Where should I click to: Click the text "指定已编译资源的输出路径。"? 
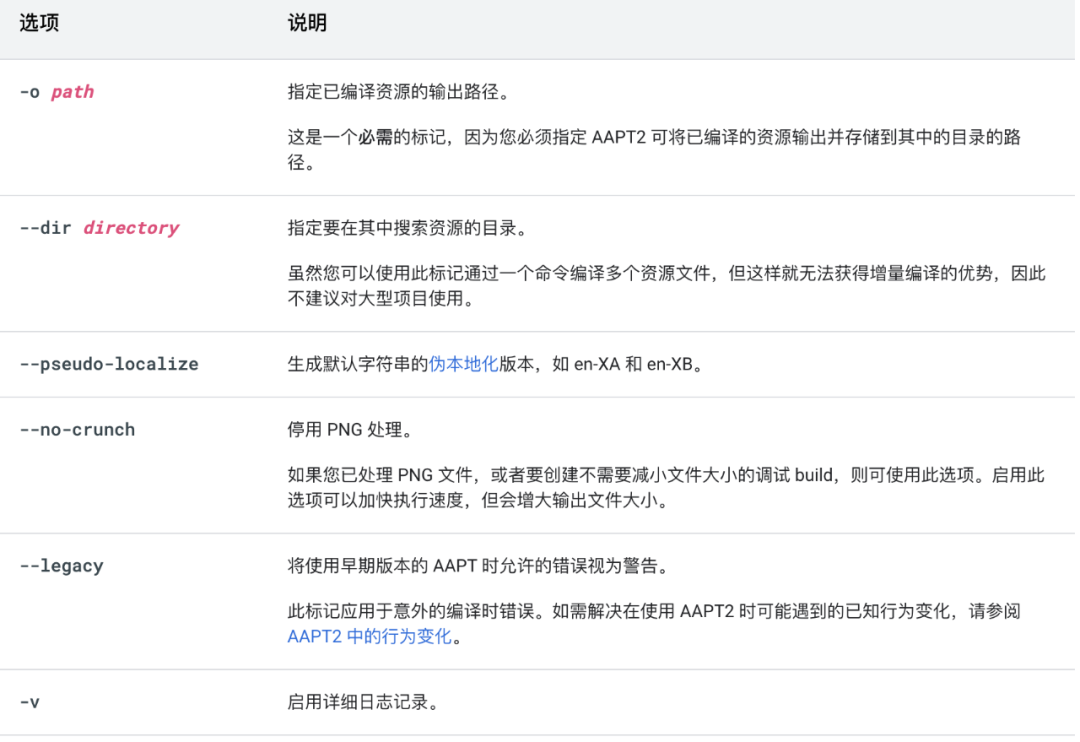pos(400,92)
